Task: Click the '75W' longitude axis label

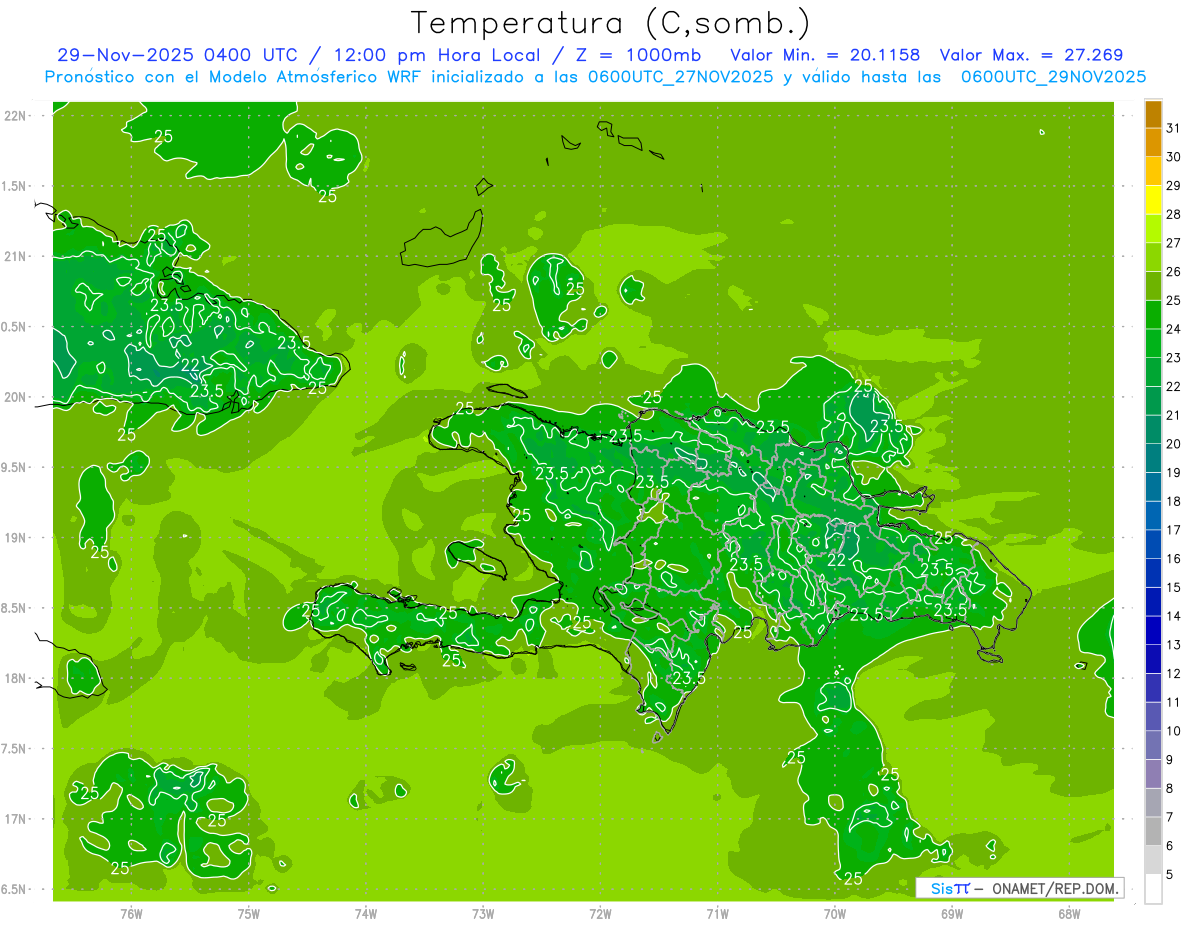Action: [248, 913]
